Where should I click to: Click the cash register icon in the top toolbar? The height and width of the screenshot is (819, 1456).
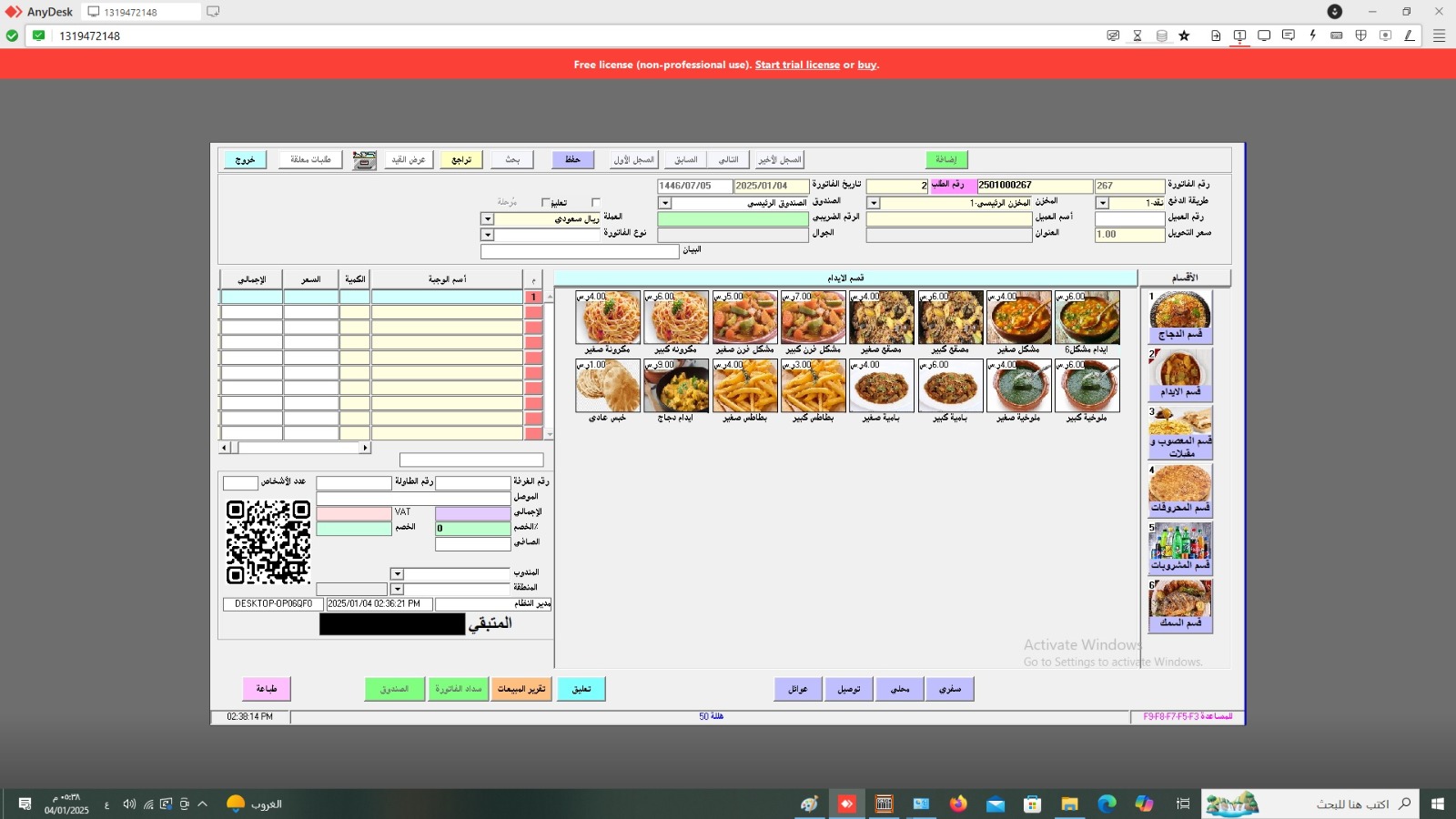(365, 160)
